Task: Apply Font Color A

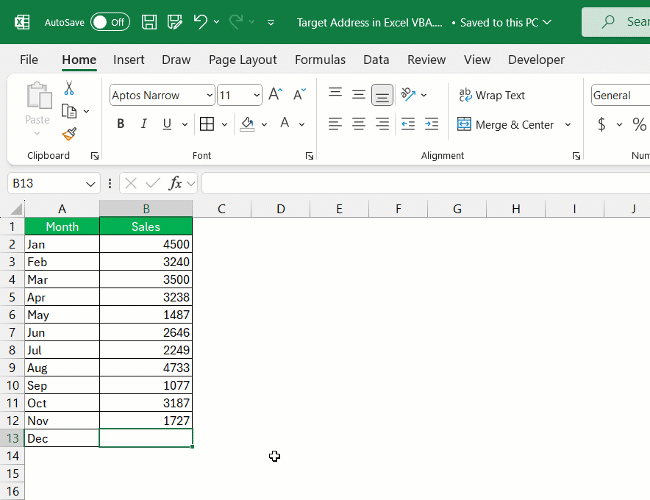Action: pos(285,123)
